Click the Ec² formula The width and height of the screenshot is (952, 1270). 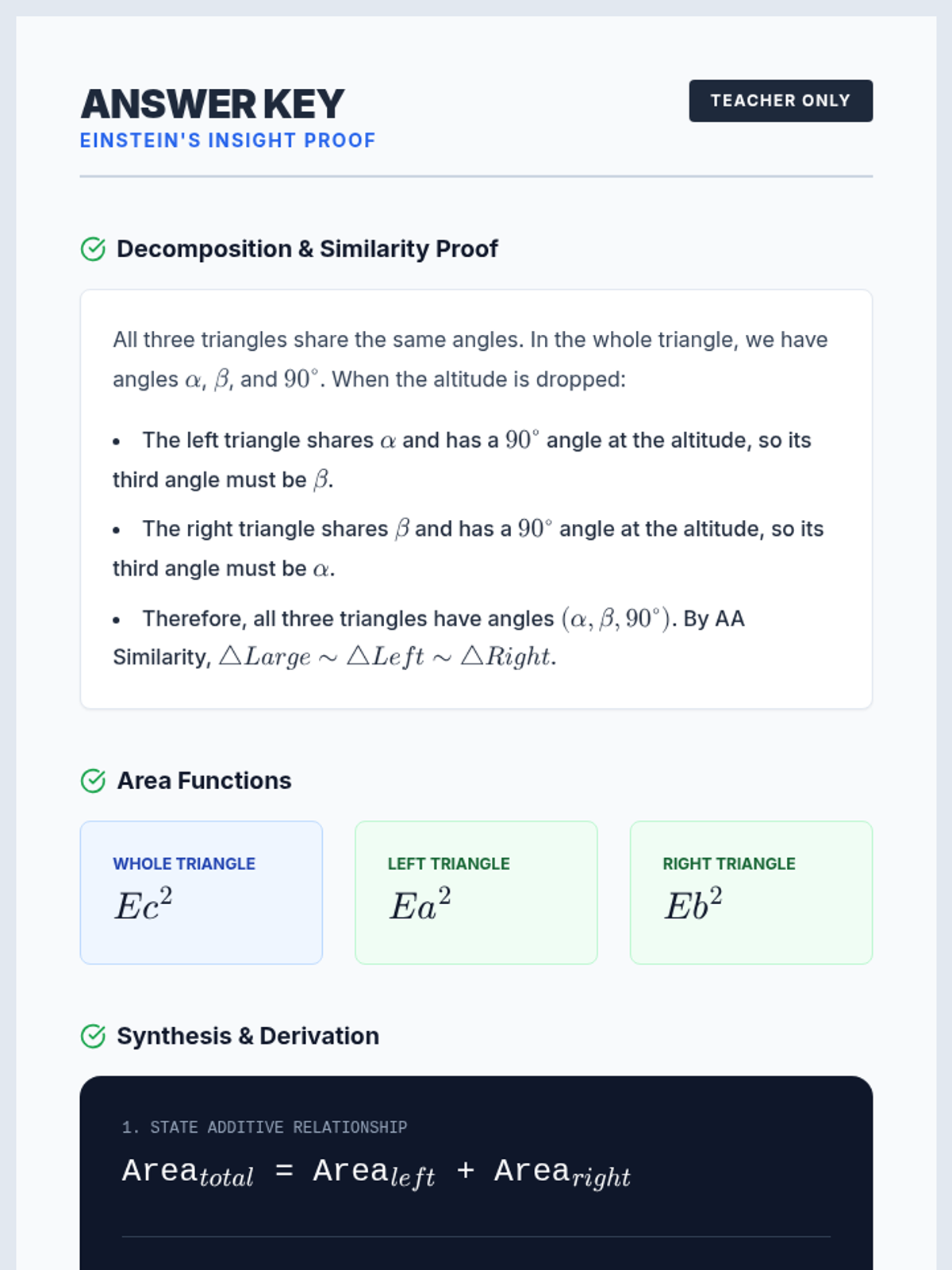(144, 905)
